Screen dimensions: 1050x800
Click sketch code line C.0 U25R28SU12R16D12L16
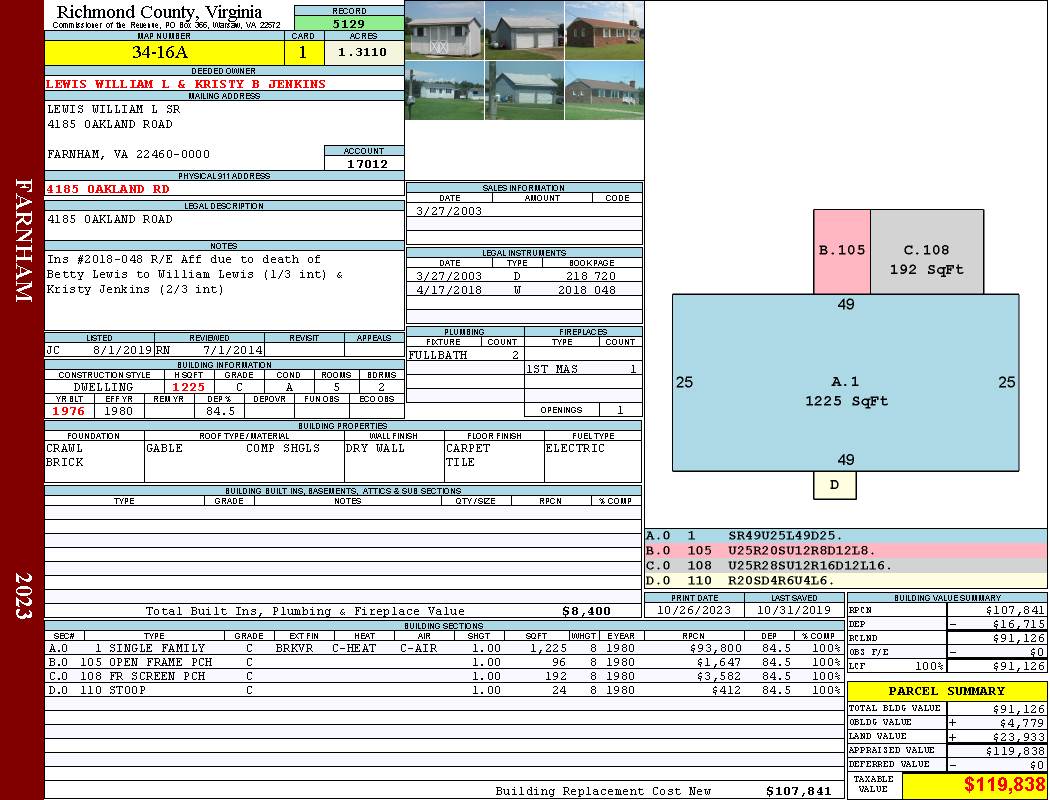tap(846, 565)
